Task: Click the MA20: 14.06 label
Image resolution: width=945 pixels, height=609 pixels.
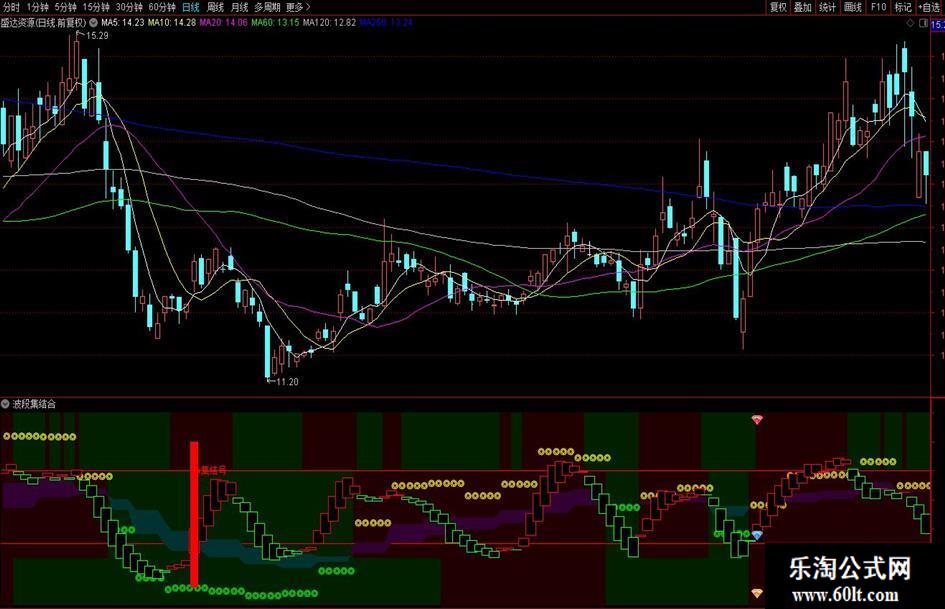Action: click(224, 23)
